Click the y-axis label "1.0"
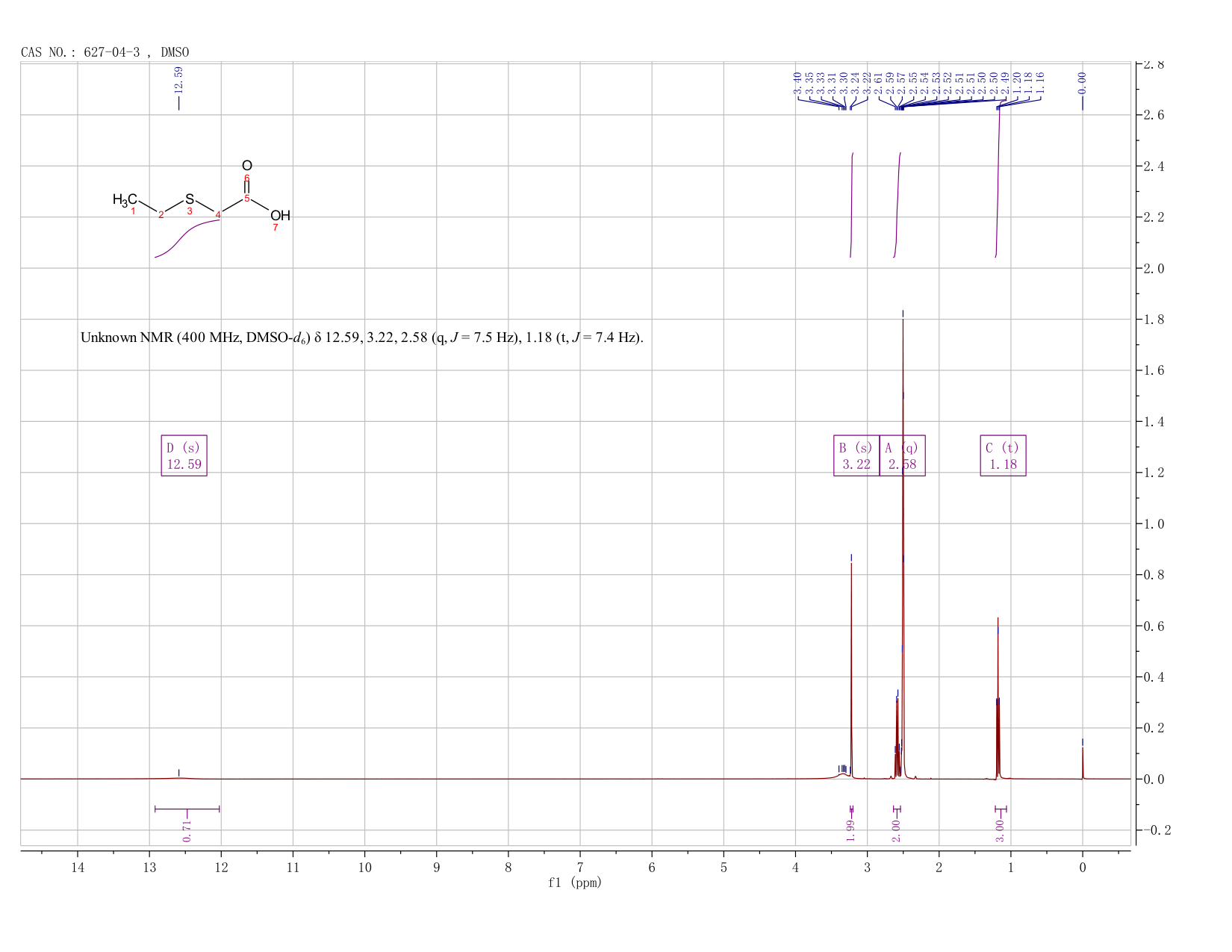The width and height of the screenshot is (1232, 952). 1153,524
